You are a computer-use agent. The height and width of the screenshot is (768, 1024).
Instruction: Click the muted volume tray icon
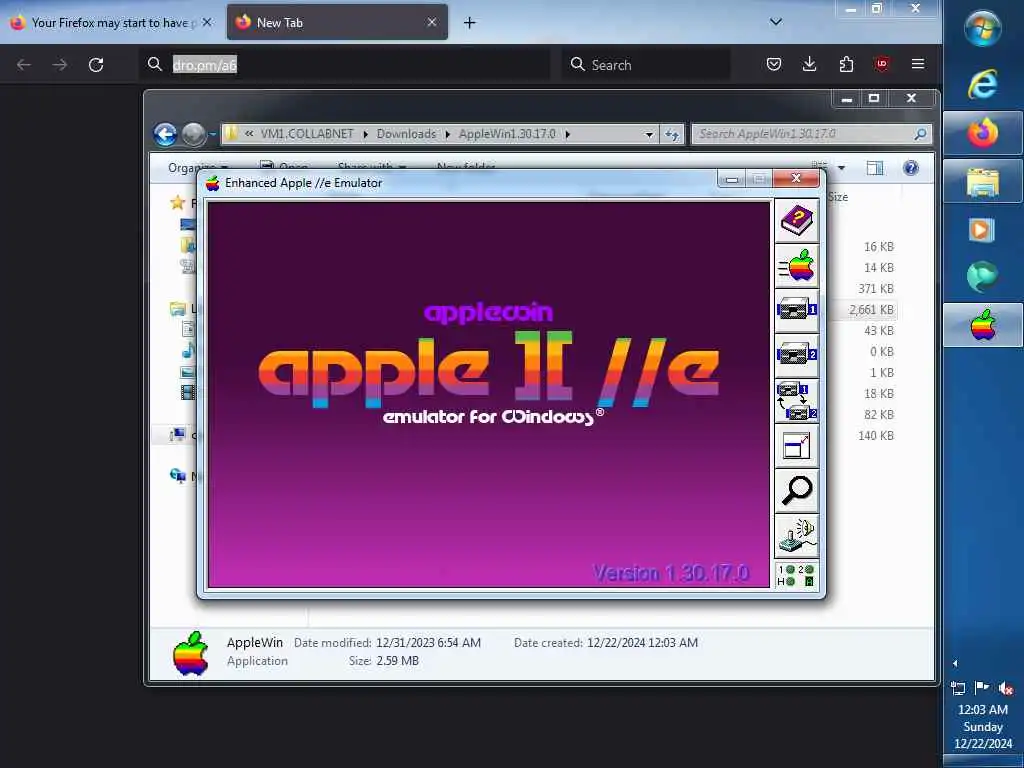(1006, 688)
